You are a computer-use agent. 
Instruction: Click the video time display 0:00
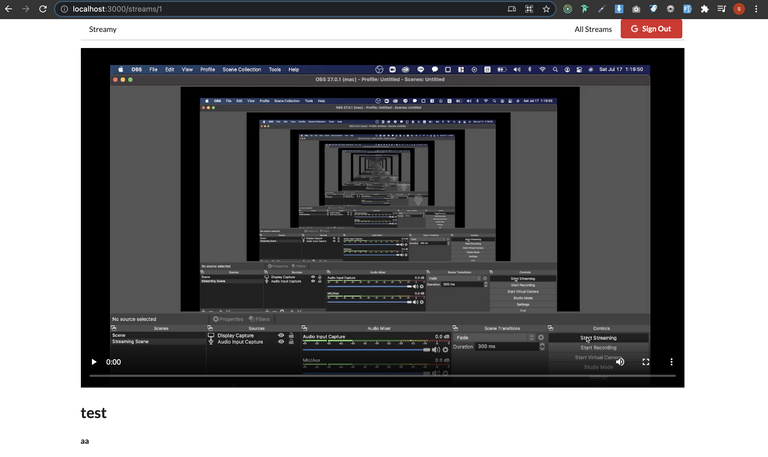(113, 362)
